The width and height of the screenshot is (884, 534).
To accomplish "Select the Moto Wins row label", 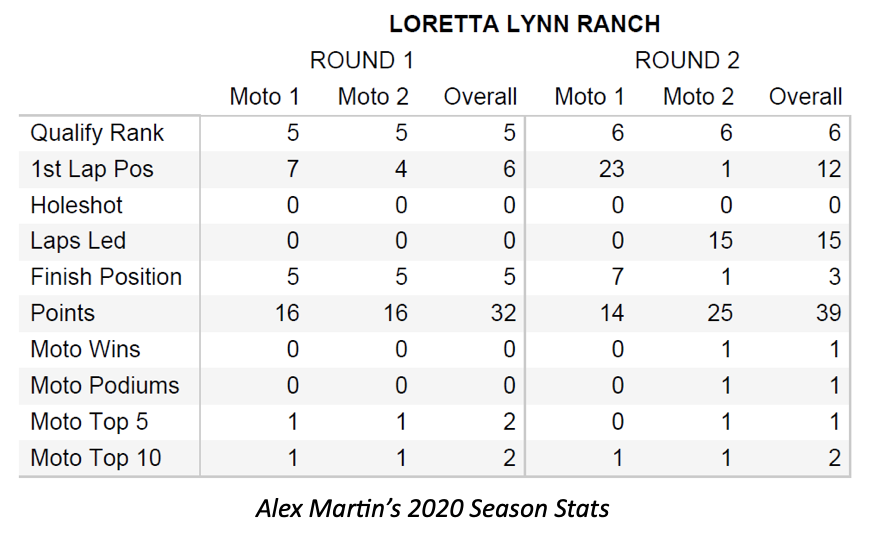I will (85, 349).
